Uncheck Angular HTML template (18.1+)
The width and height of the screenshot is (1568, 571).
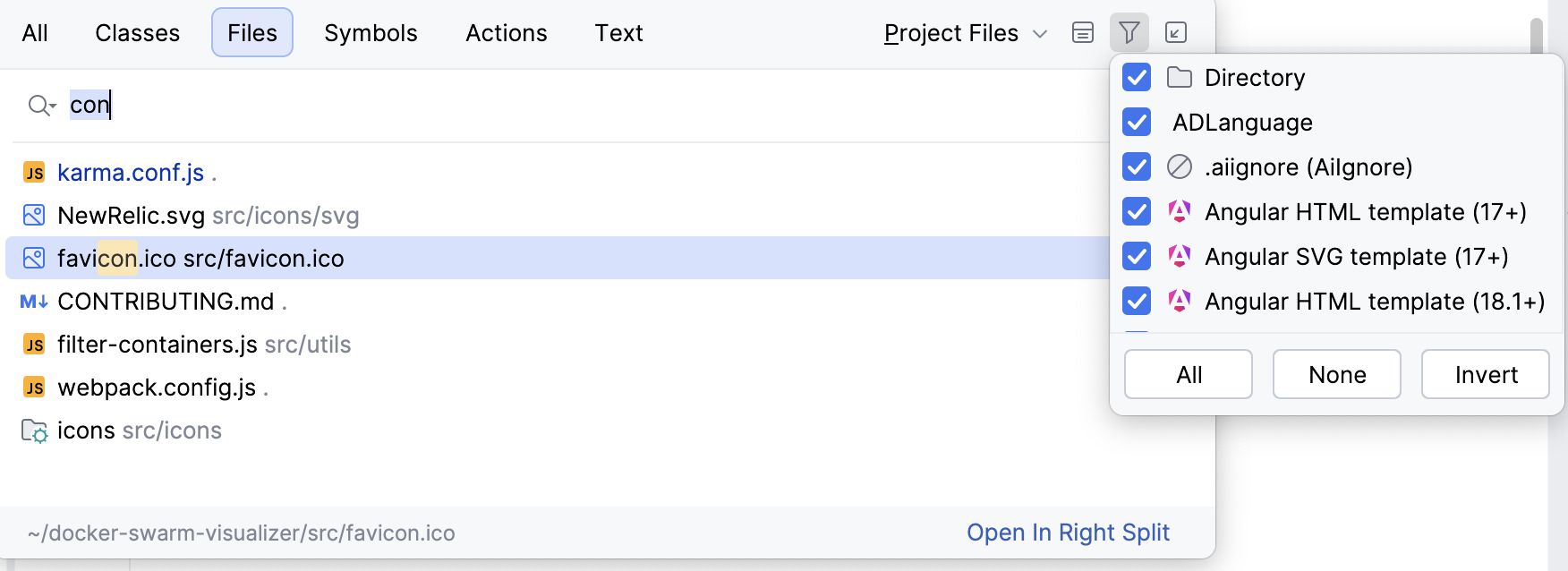pos(1136,302)
